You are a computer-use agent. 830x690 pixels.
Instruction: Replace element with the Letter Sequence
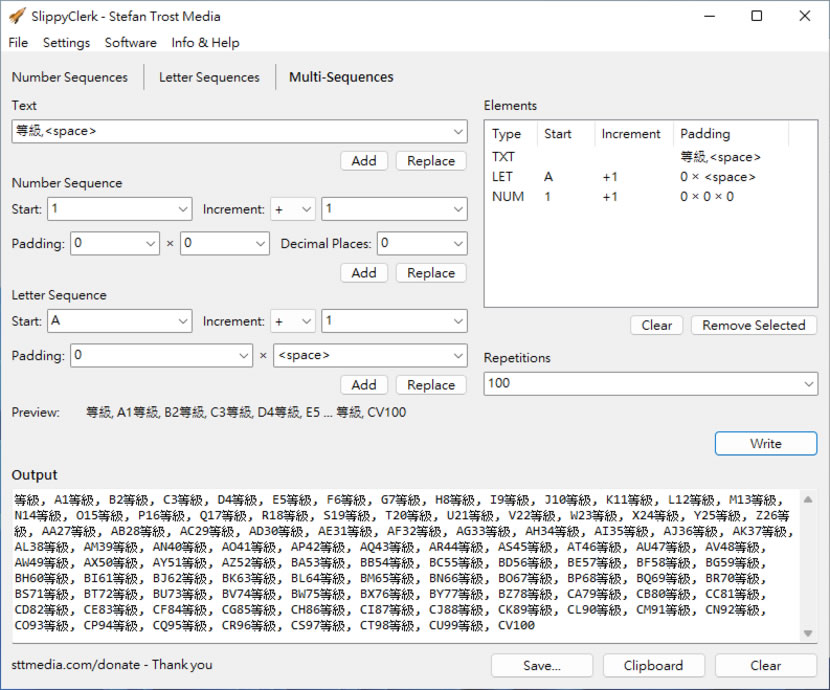pos(431,385)
